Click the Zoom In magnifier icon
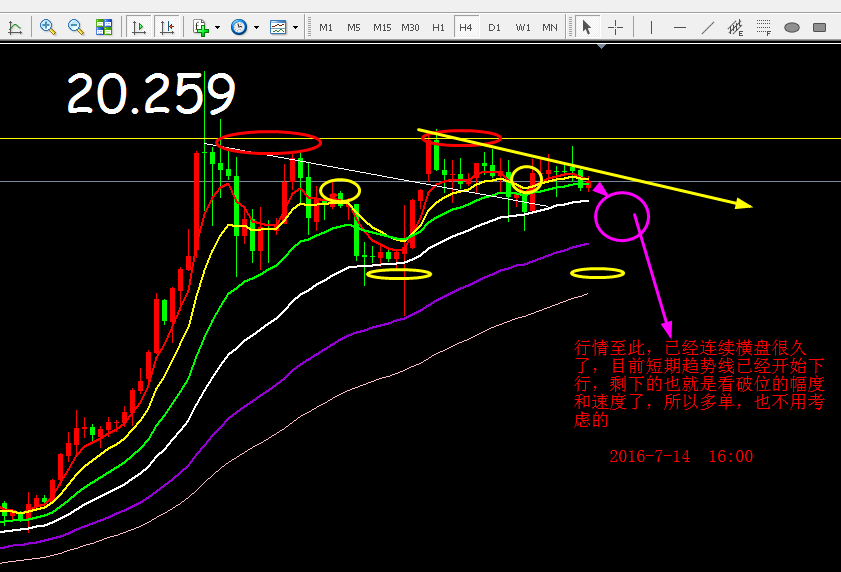Image resolution: width=841 pixels, height=572 pixels. click(x=48, y=27)
